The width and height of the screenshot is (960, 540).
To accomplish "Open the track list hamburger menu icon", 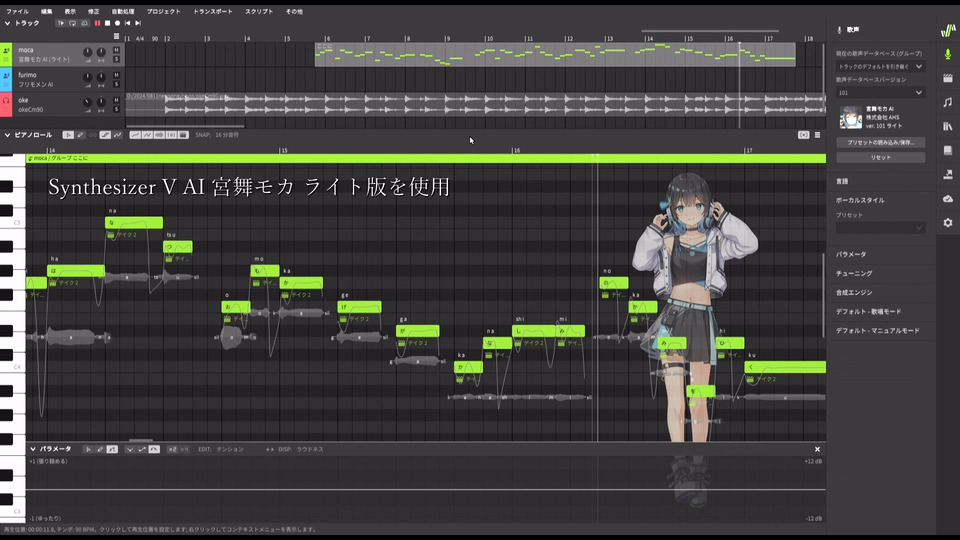I will coord(116,37).
